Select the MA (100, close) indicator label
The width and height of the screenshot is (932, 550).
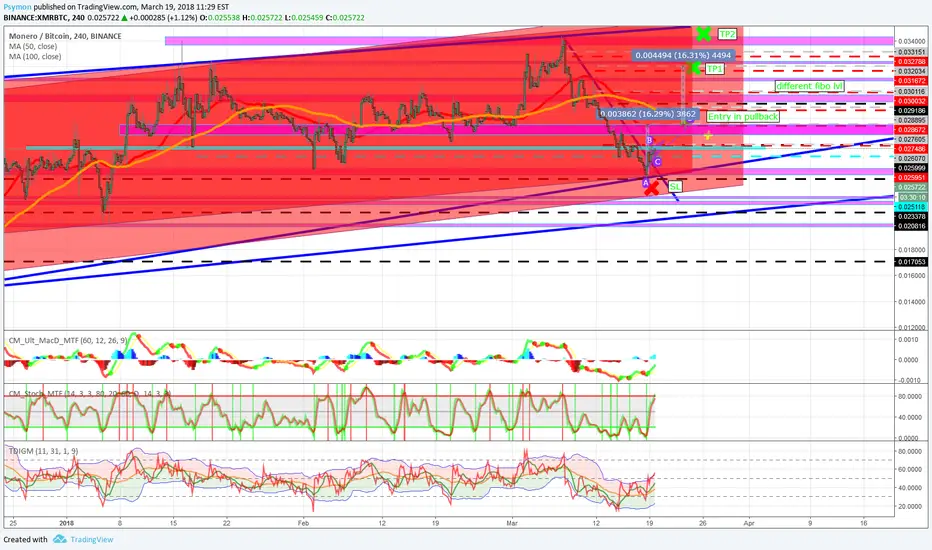[x=34, y=56]
